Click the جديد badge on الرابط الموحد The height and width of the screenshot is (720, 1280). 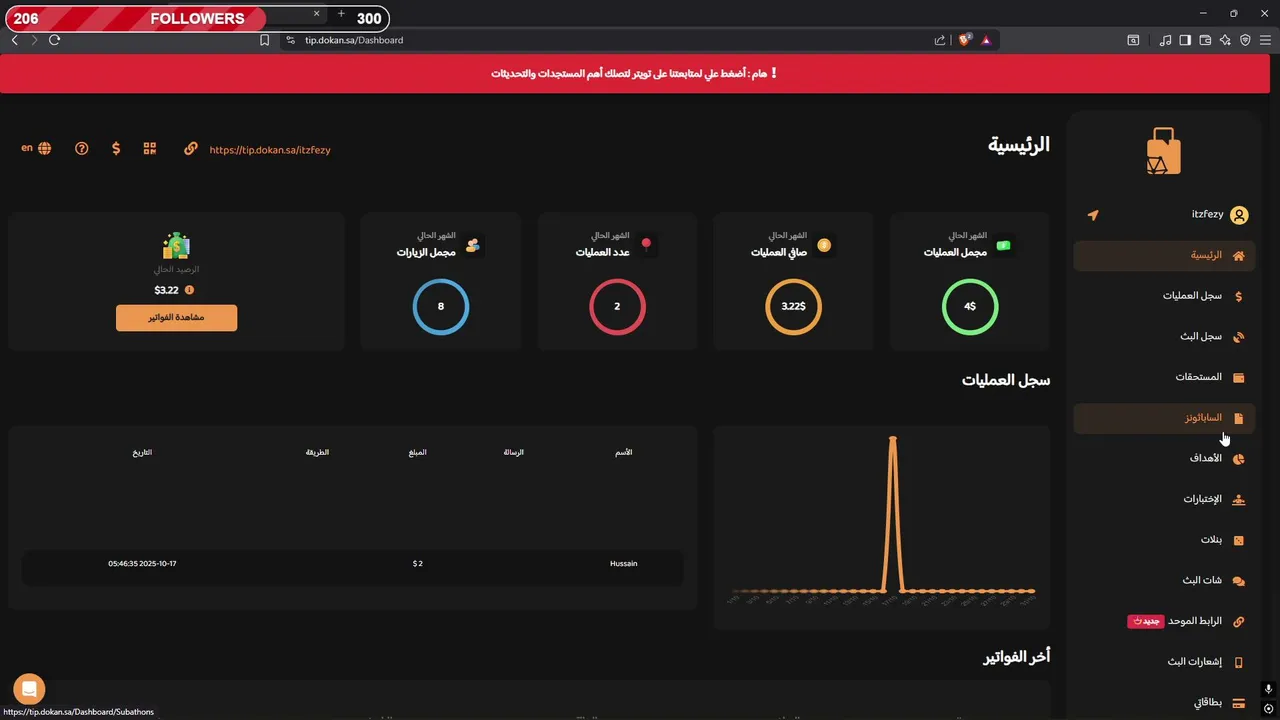[x=1146, y=621]
